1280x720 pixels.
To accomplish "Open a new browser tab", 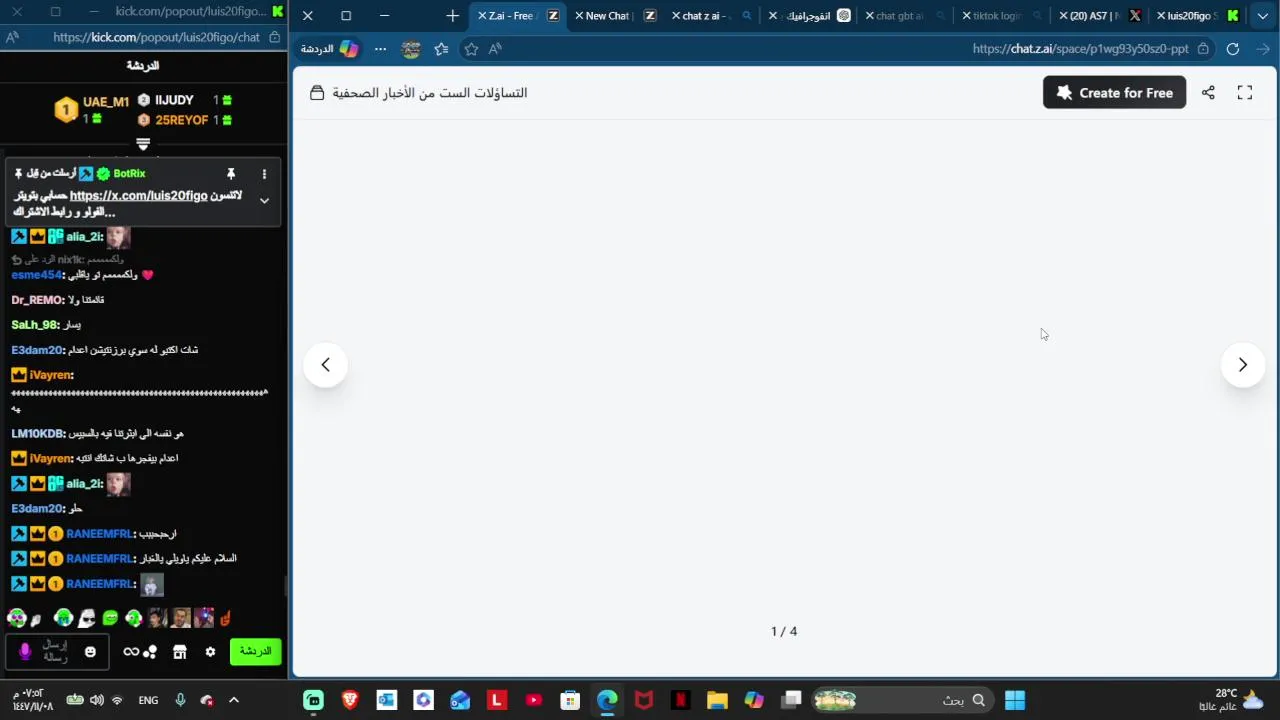I will click(x=452, y=16).
